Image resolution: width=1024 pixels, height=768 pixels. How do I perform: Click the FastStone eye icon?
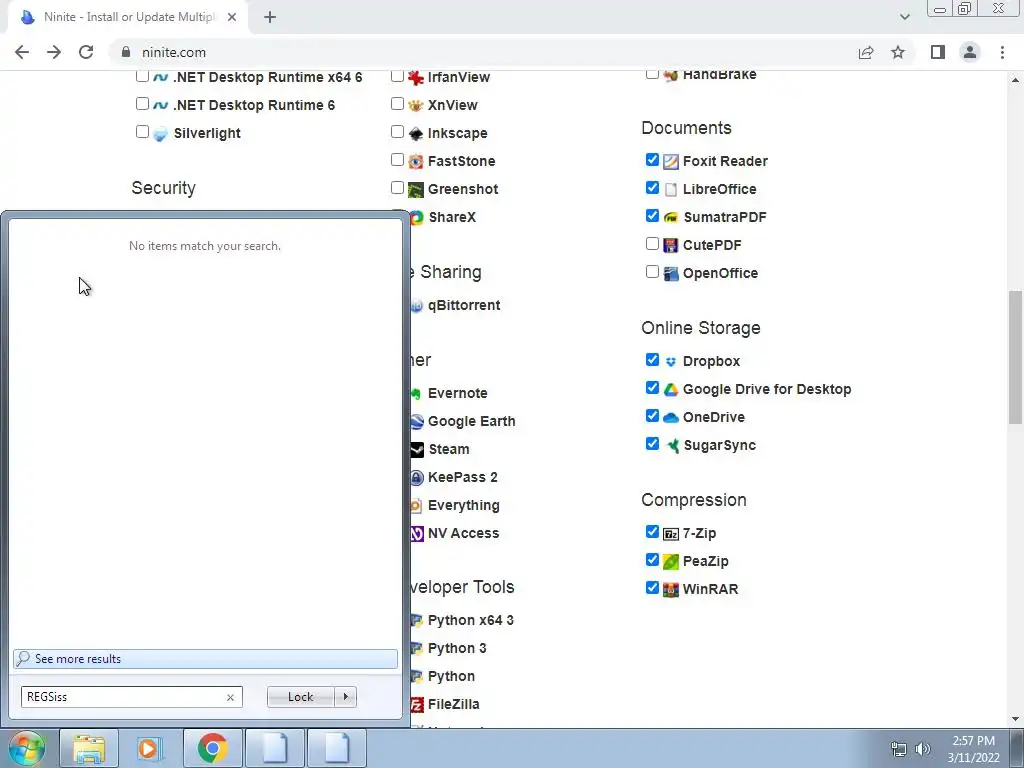(x=416, y=161)
